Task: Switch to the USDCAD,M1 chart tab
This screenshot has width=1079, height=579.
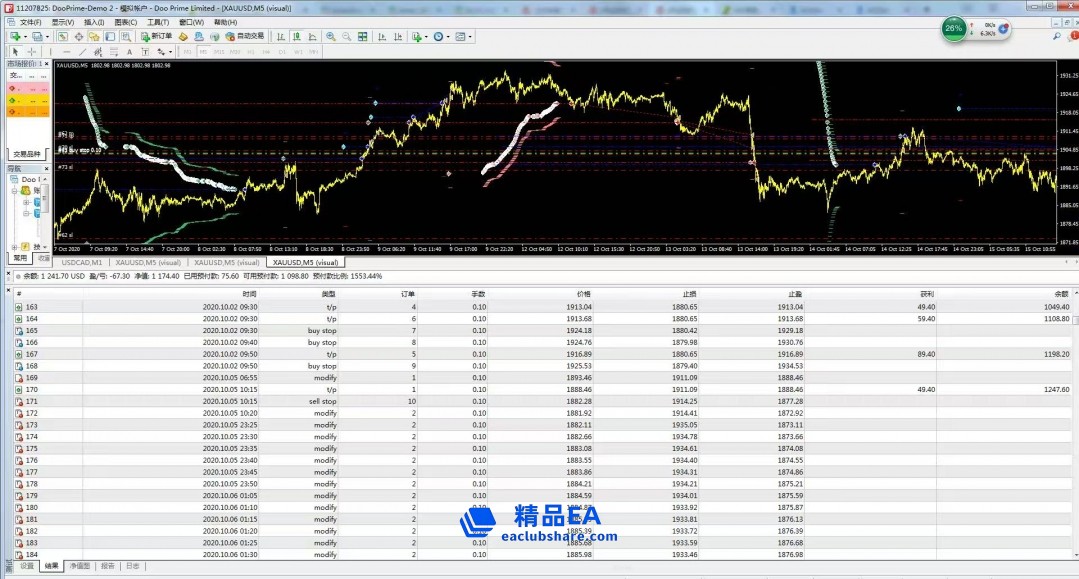Action: (x=81, y=262)
